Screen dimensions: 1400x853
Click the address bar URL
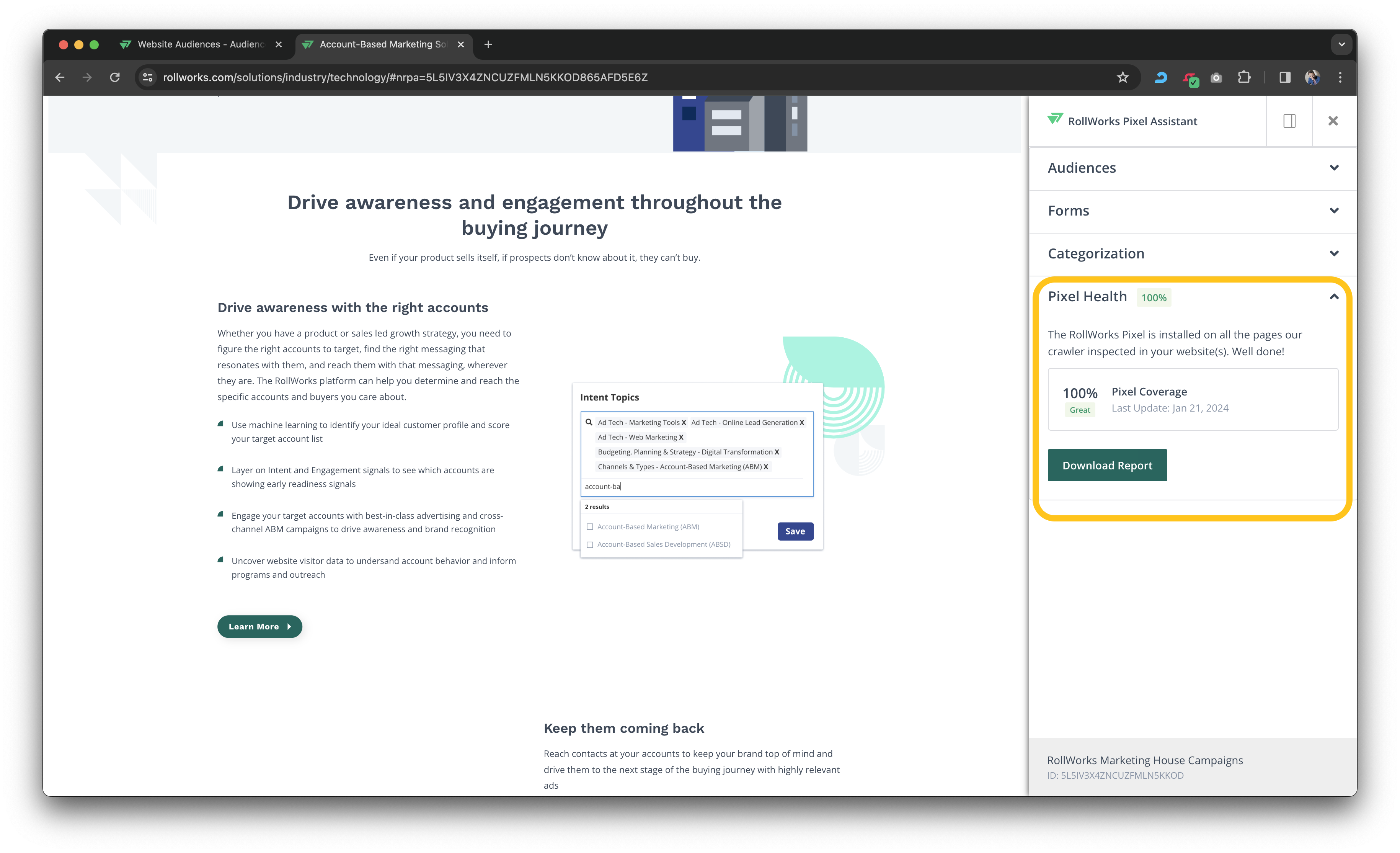pyautogui.click(x=405, y=77)
